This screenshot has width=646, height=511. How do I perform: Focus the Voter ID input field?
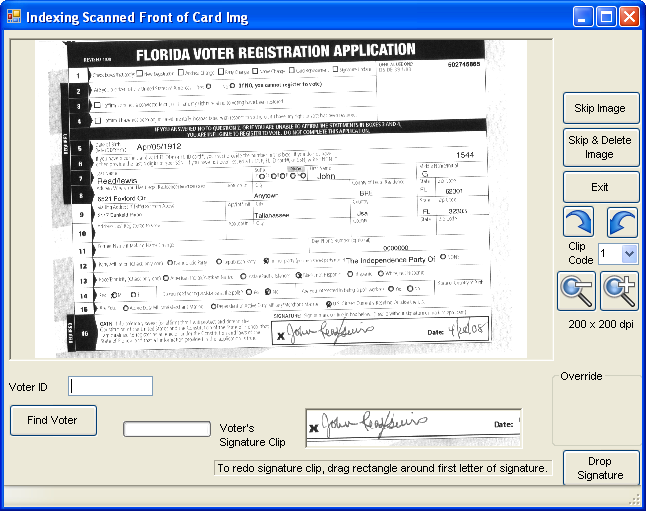tap(110, 386)
